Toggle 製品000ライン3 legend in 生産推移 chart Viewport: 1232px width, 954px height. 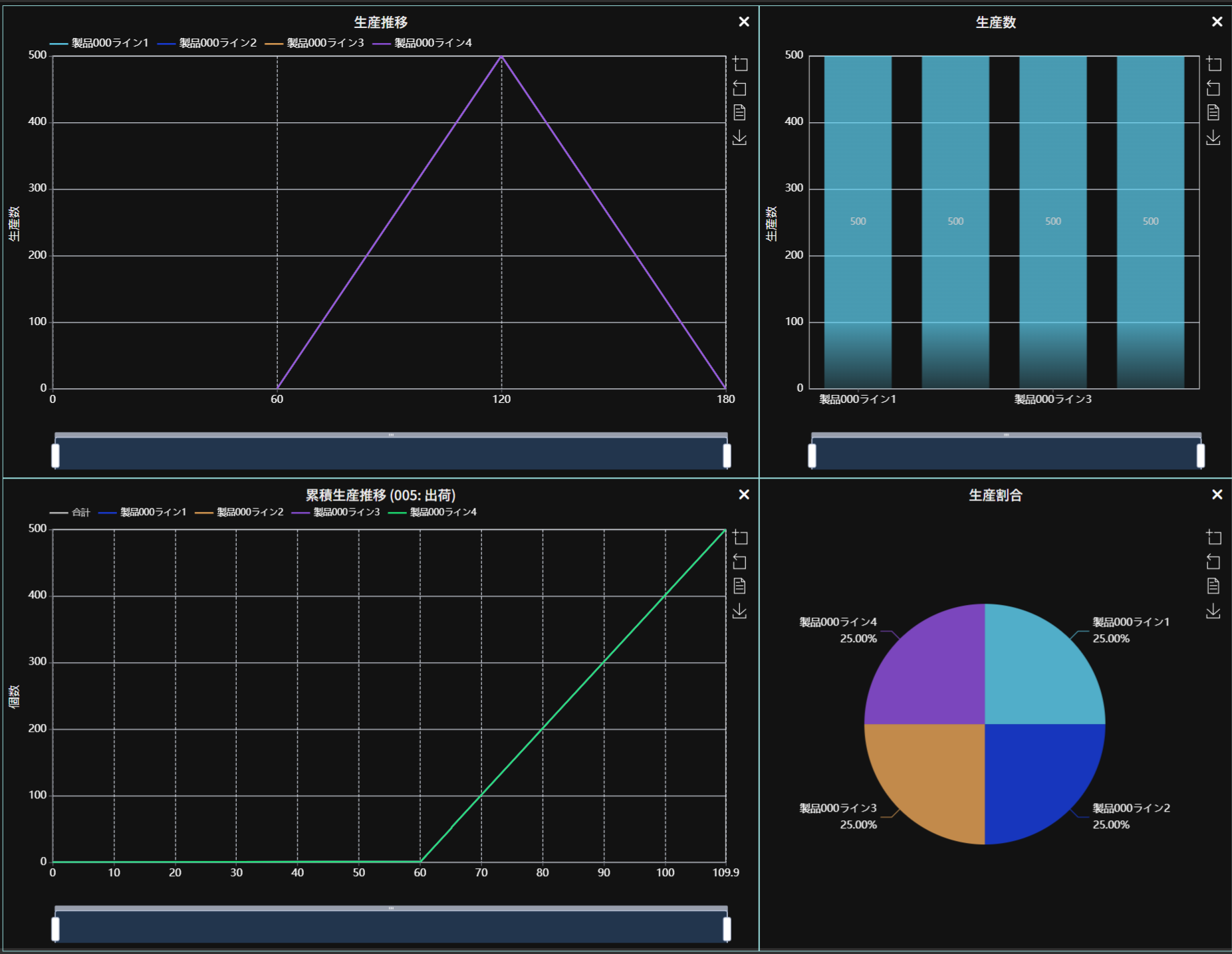pyautogui.click(x=314, y=43)
